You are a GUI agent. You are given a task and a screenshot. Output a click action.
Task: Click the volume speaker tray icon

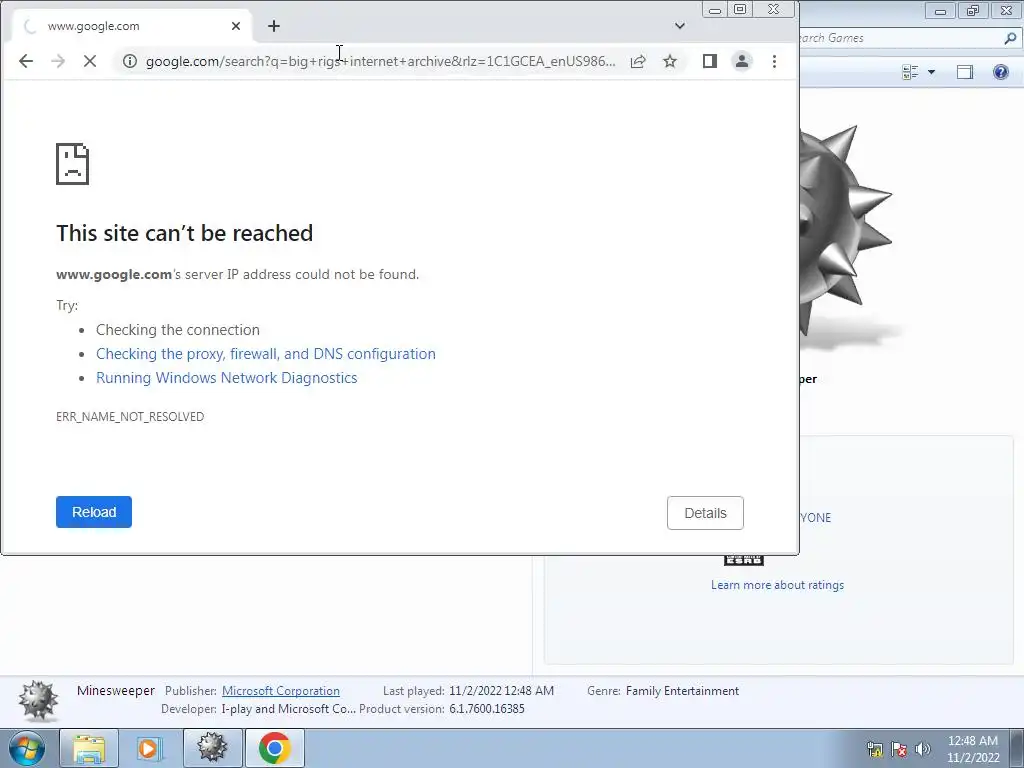point(923,749)
